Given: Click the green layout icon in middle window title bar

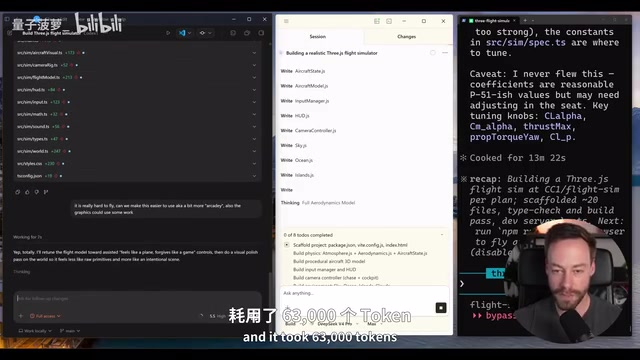Looking at the screenshot, I should [377, 21].
